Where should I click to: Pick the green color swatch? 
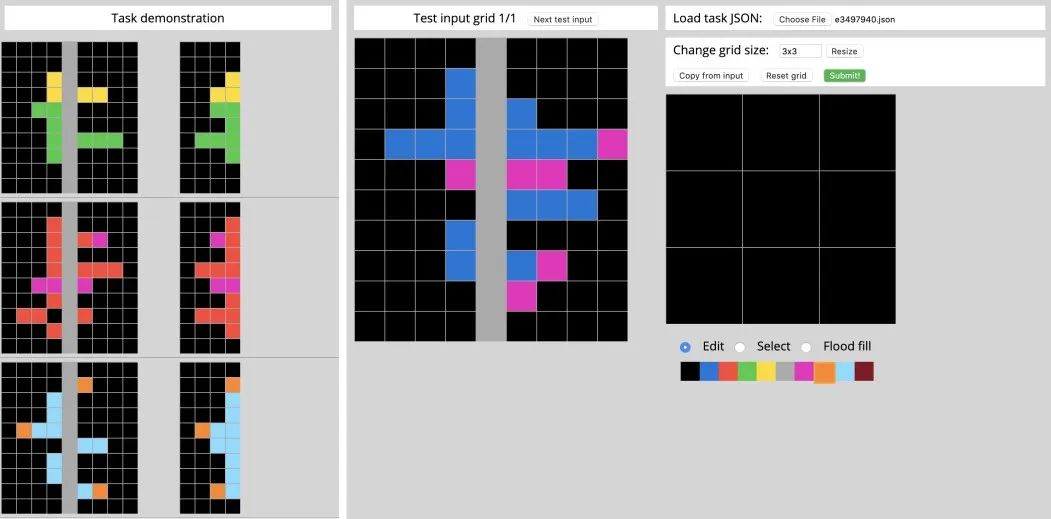pyautogui.click(x=747, y=371)
